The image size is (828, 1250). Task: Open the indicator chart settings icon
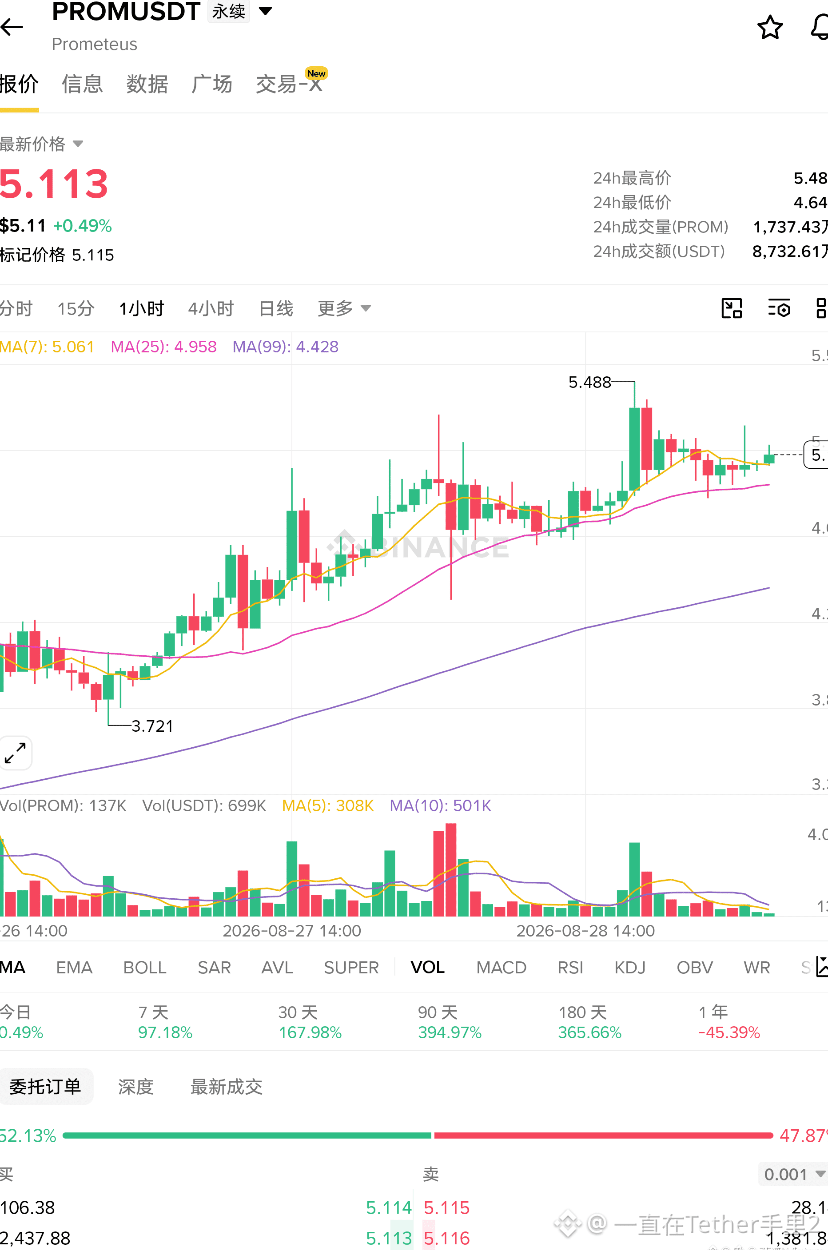click(x=821, y=967)
